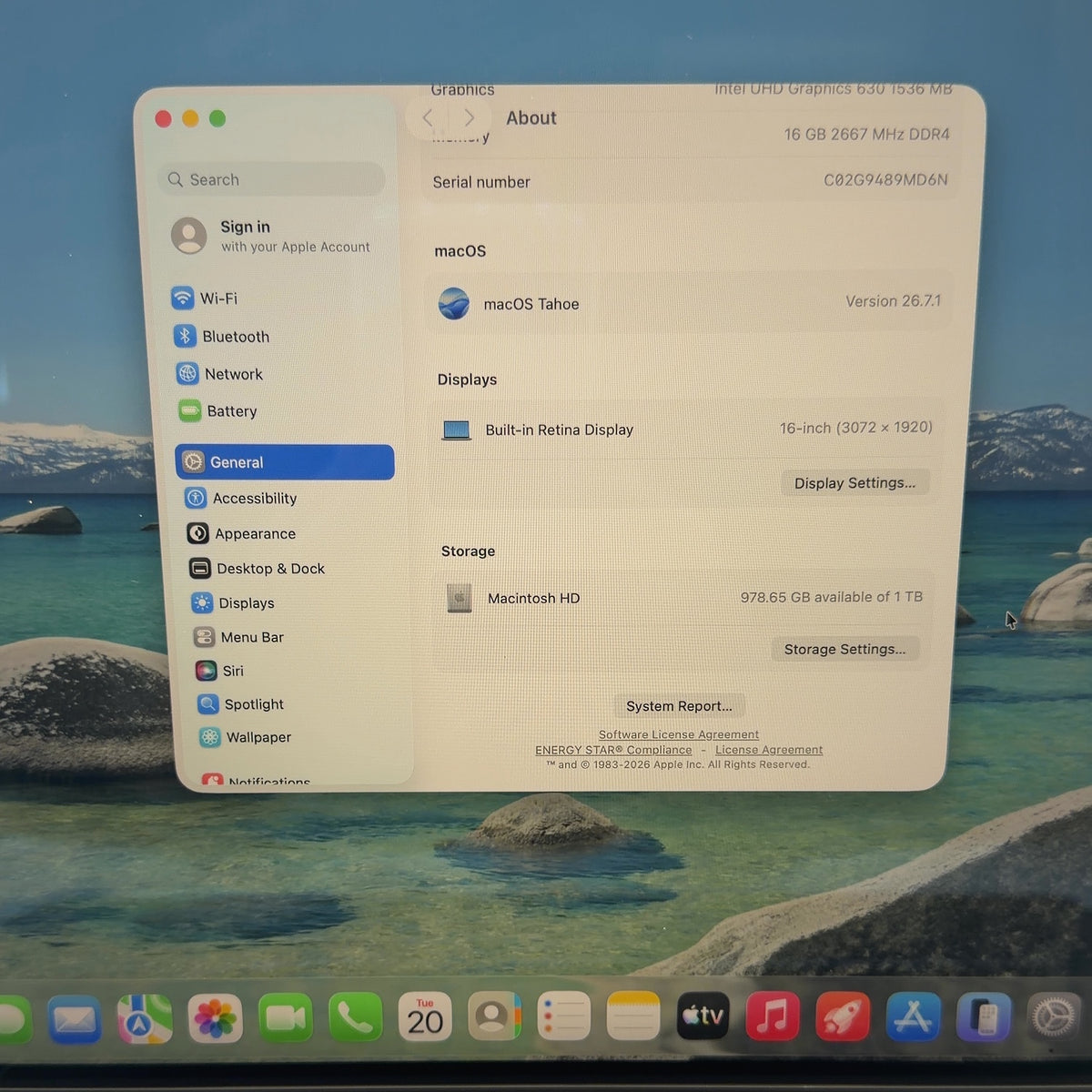Launch Apple TV from the Dock
This screenshot has width=1092, height=1092.
703,1016
